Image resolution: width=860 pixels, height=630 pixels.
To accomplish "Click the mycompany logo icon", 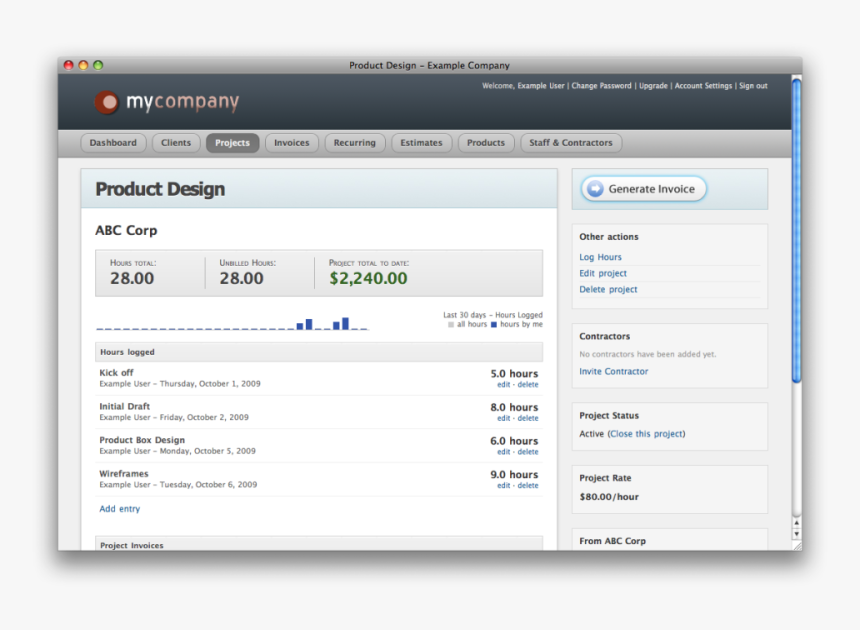I will pyautogui.click(x=107, y=102).
